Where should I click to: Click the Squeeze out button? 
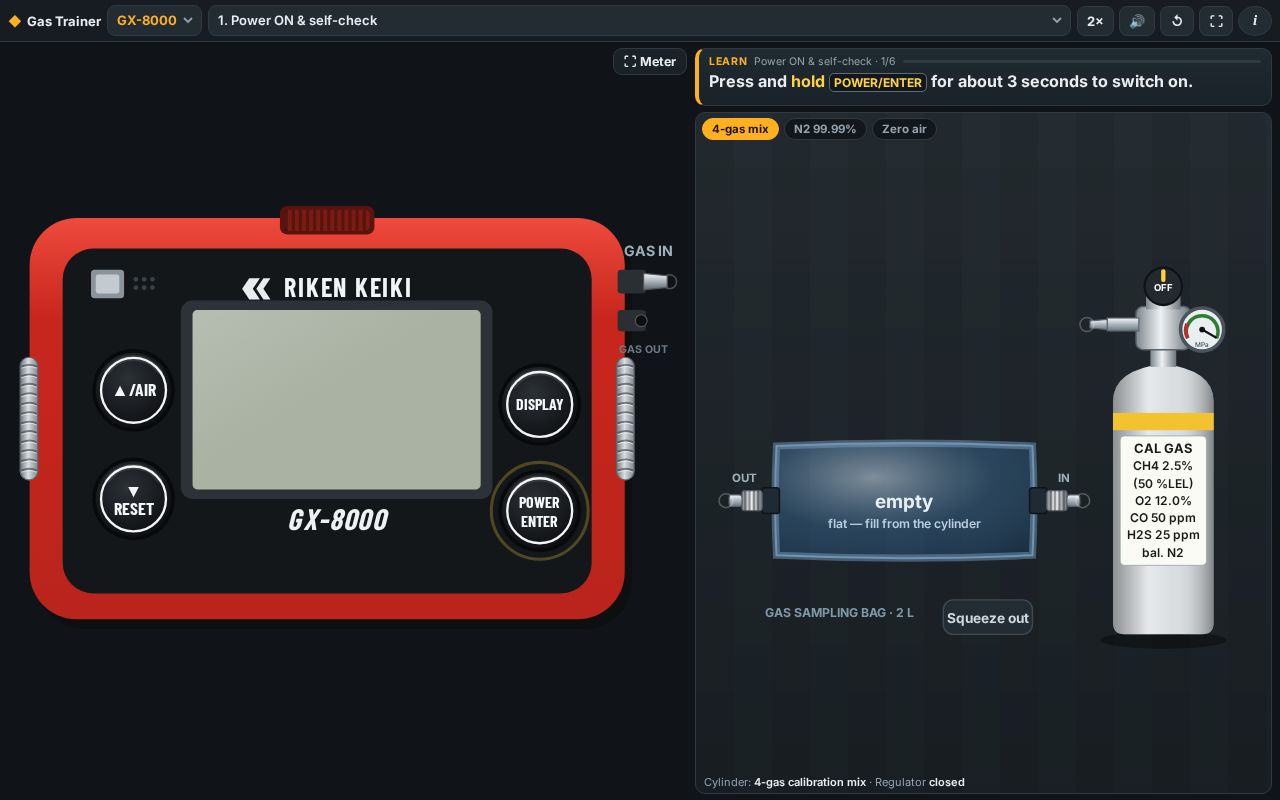[x=987, y=618]
